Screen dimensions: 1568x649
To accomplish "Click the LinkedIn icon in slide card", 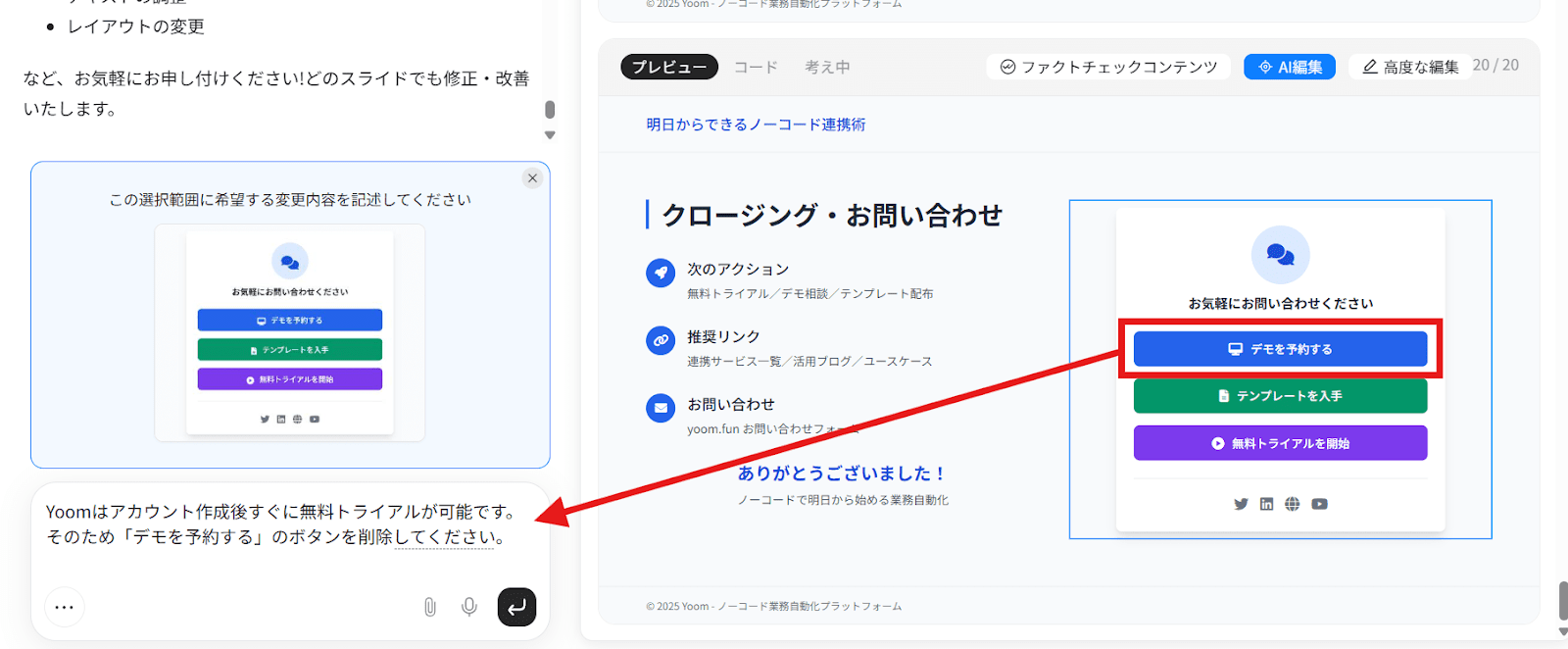I will (1266, 504).
